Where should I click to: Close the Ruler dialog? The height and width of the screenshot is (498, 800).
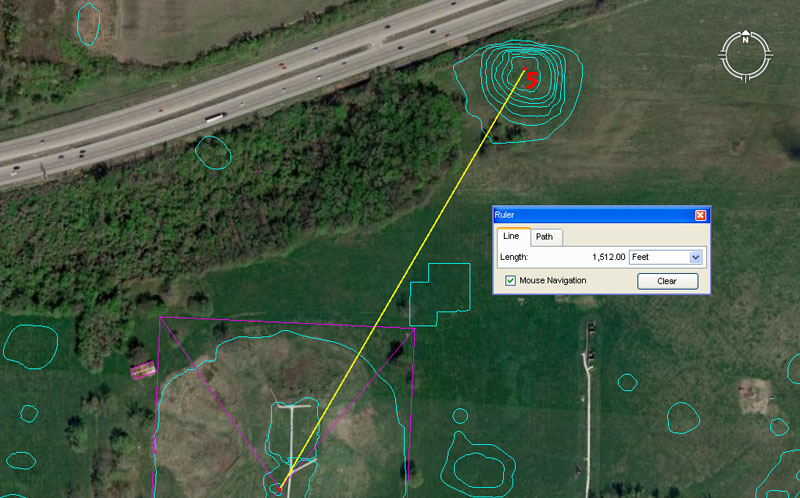(700, 215)
